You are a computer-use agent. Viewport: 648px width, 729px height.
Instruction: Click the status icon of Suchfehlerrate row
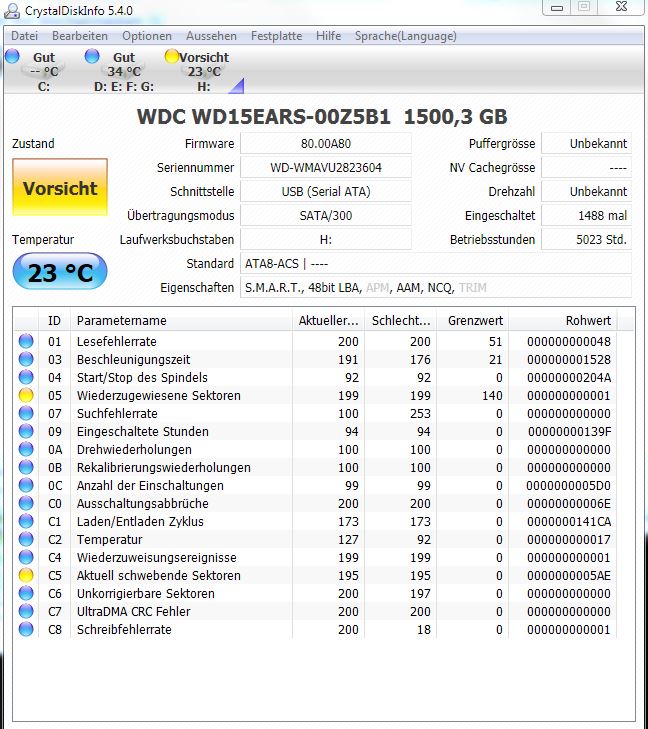26,413
